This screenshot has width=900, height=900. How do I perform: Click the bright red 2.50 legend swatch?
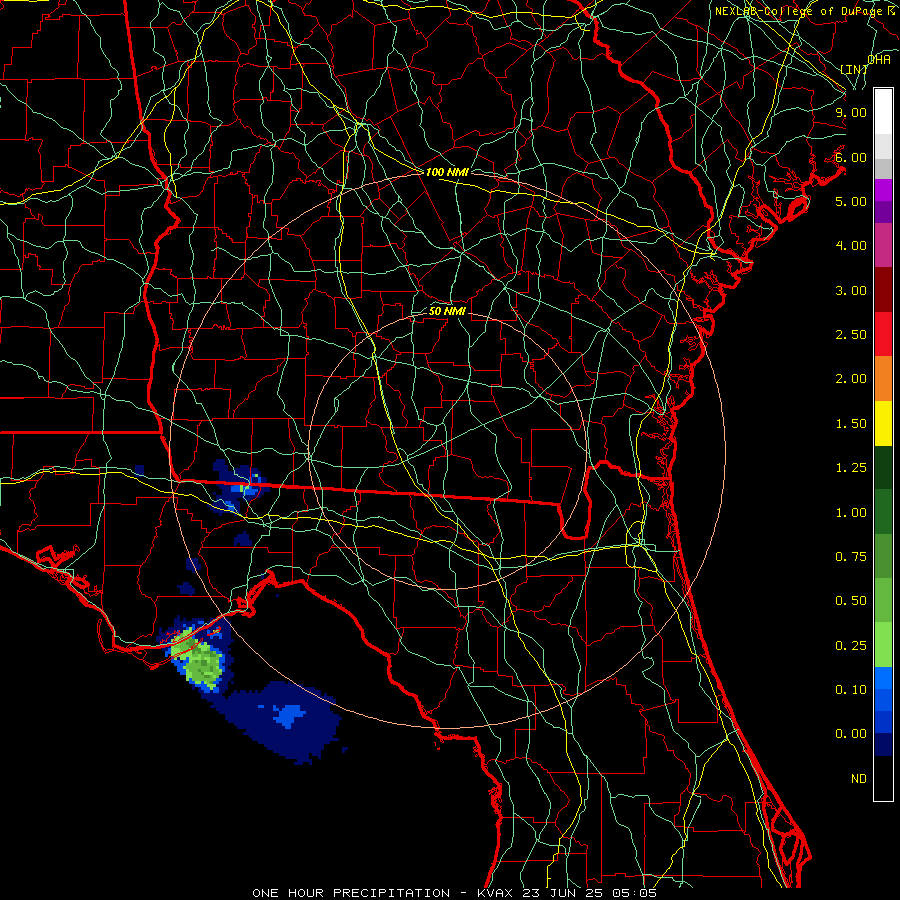883,334
